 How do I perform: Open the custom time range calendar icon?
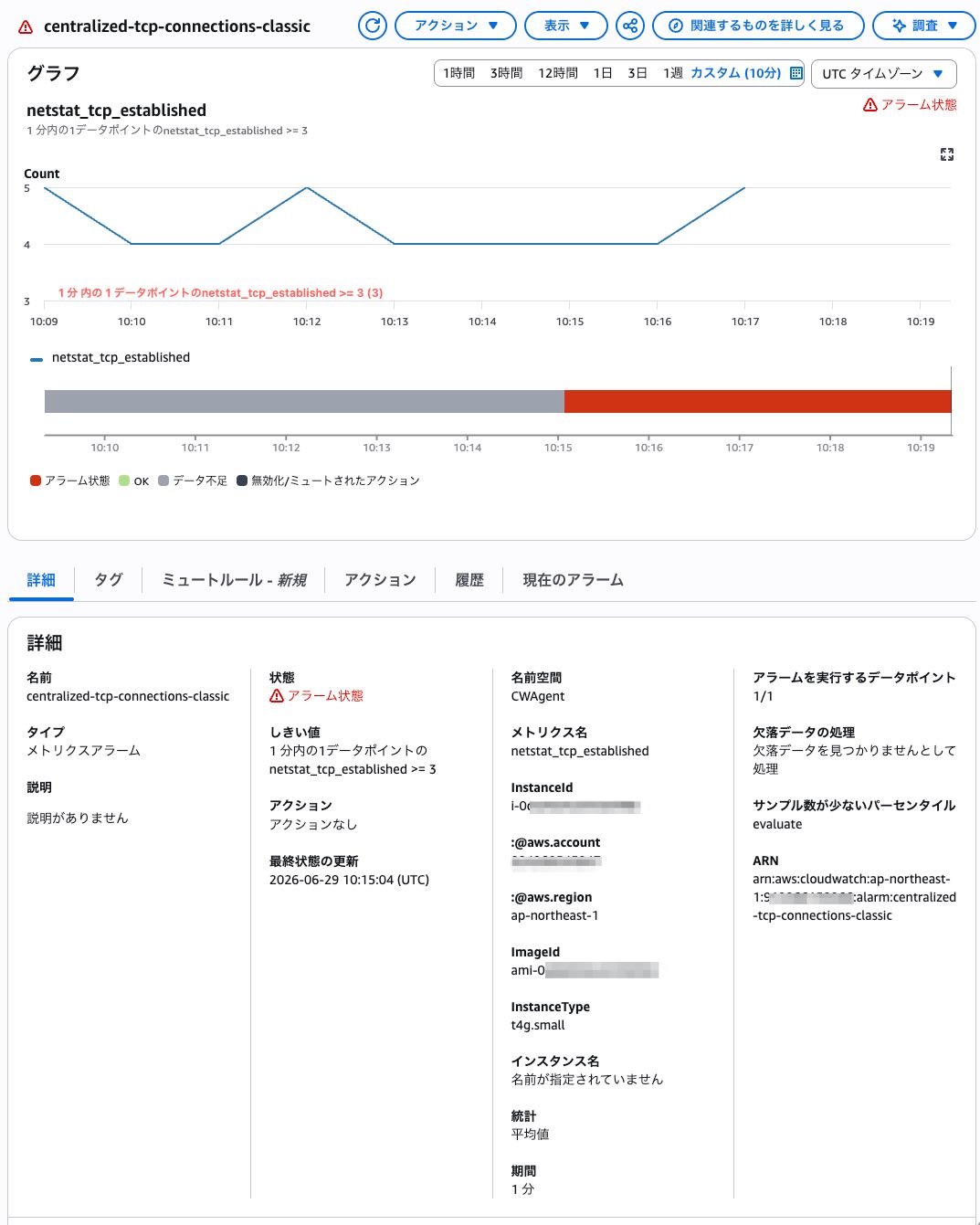pos(796,73)
